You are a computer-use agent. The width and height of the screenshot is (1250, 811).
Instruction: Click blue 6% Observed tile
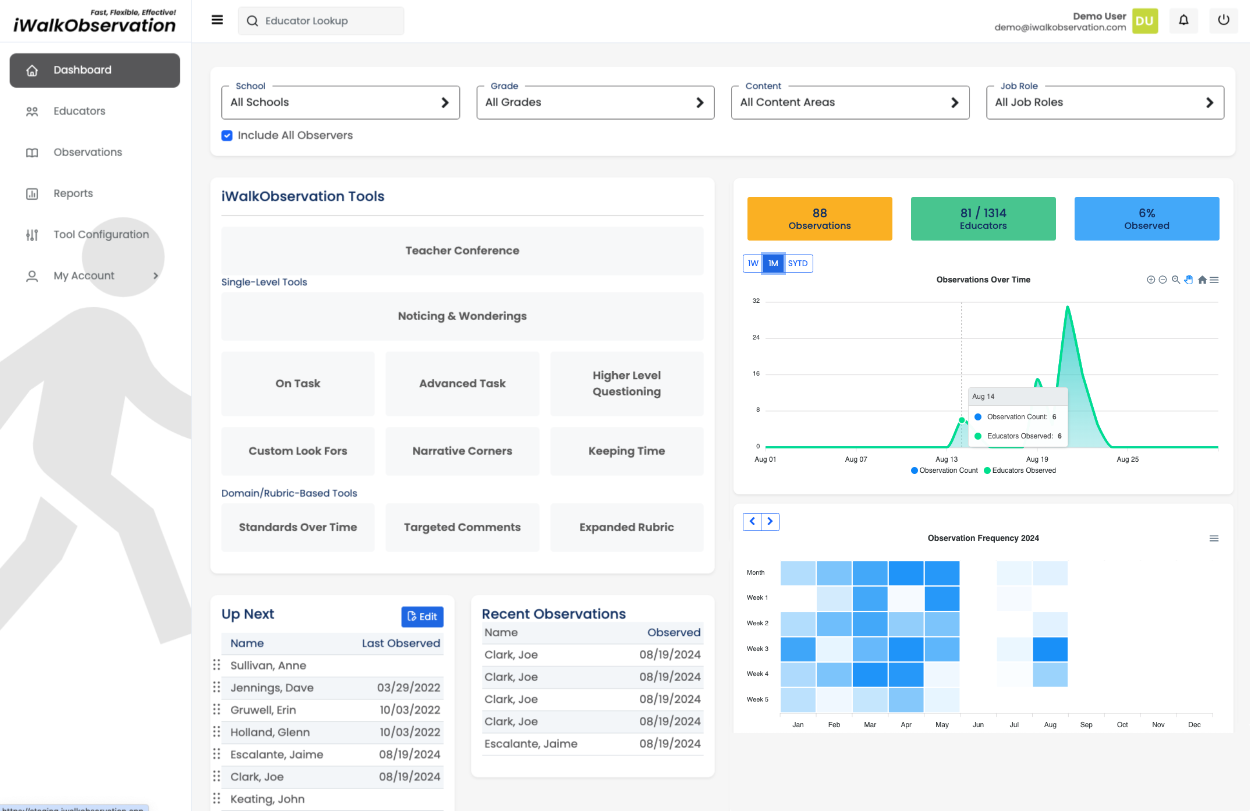click(1147, 219)
